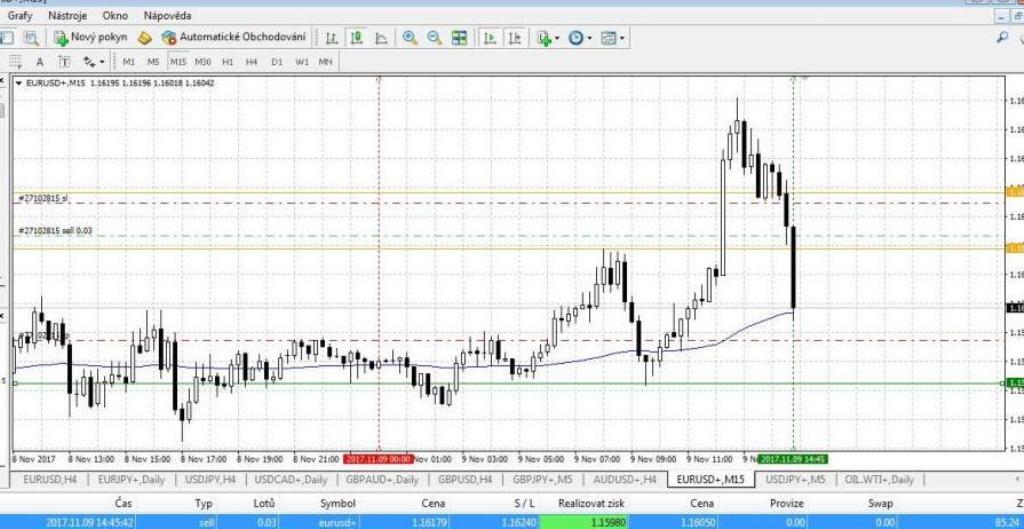Sort by Realizovat zisk column header
The height and width of the screenshot is (529, 1024).
coord(591,504)
